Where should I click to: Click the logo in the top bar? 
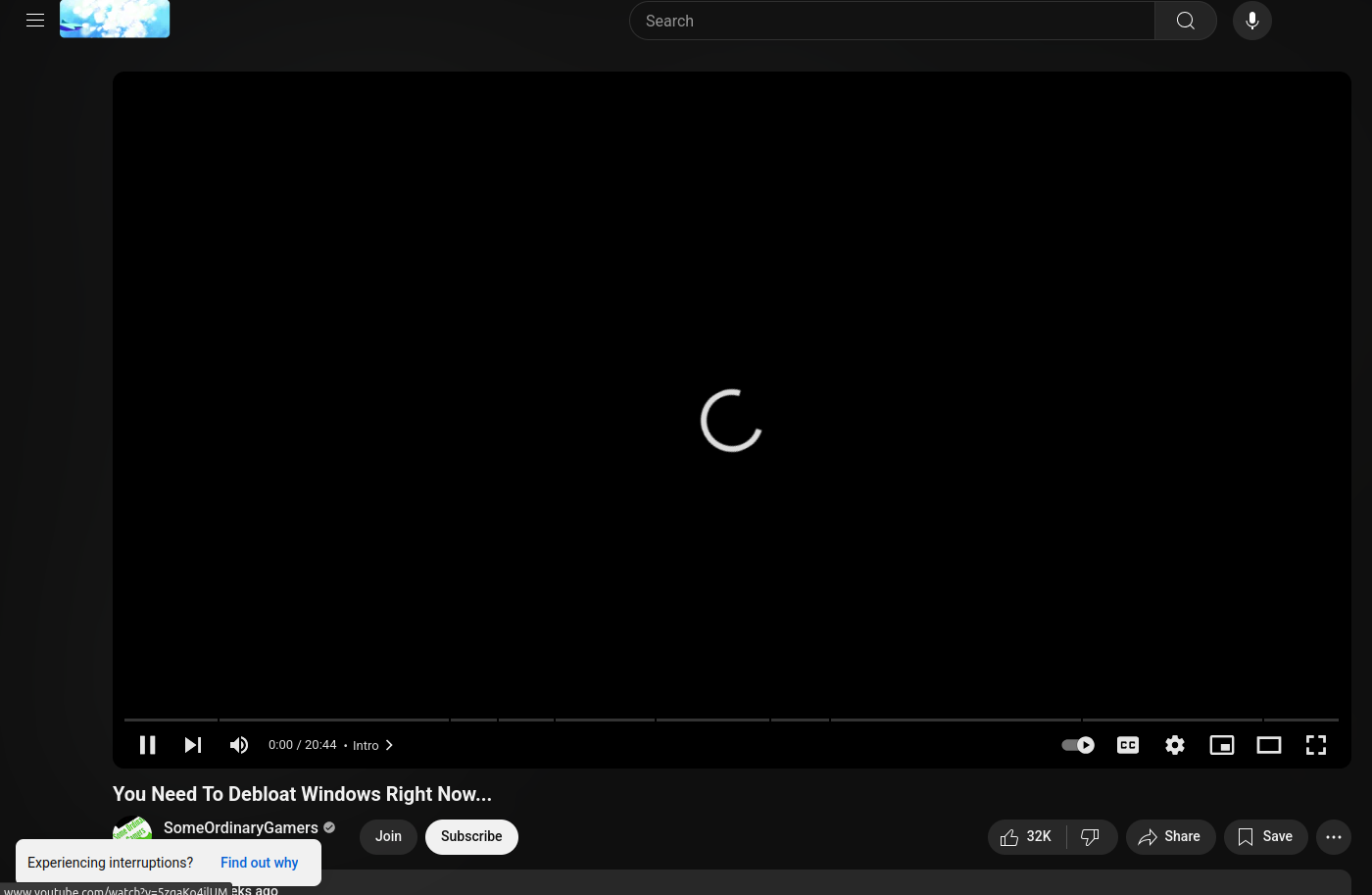point(115,19)
